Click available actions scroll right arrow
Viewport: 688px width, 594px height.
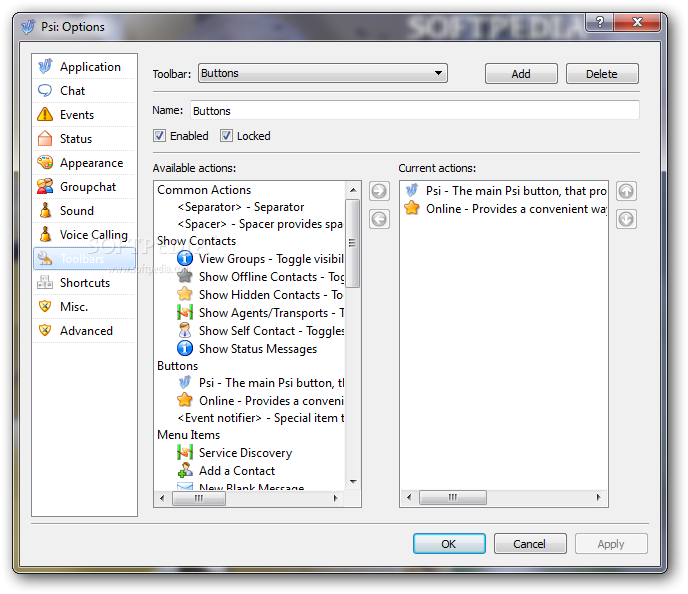[335, 498]
